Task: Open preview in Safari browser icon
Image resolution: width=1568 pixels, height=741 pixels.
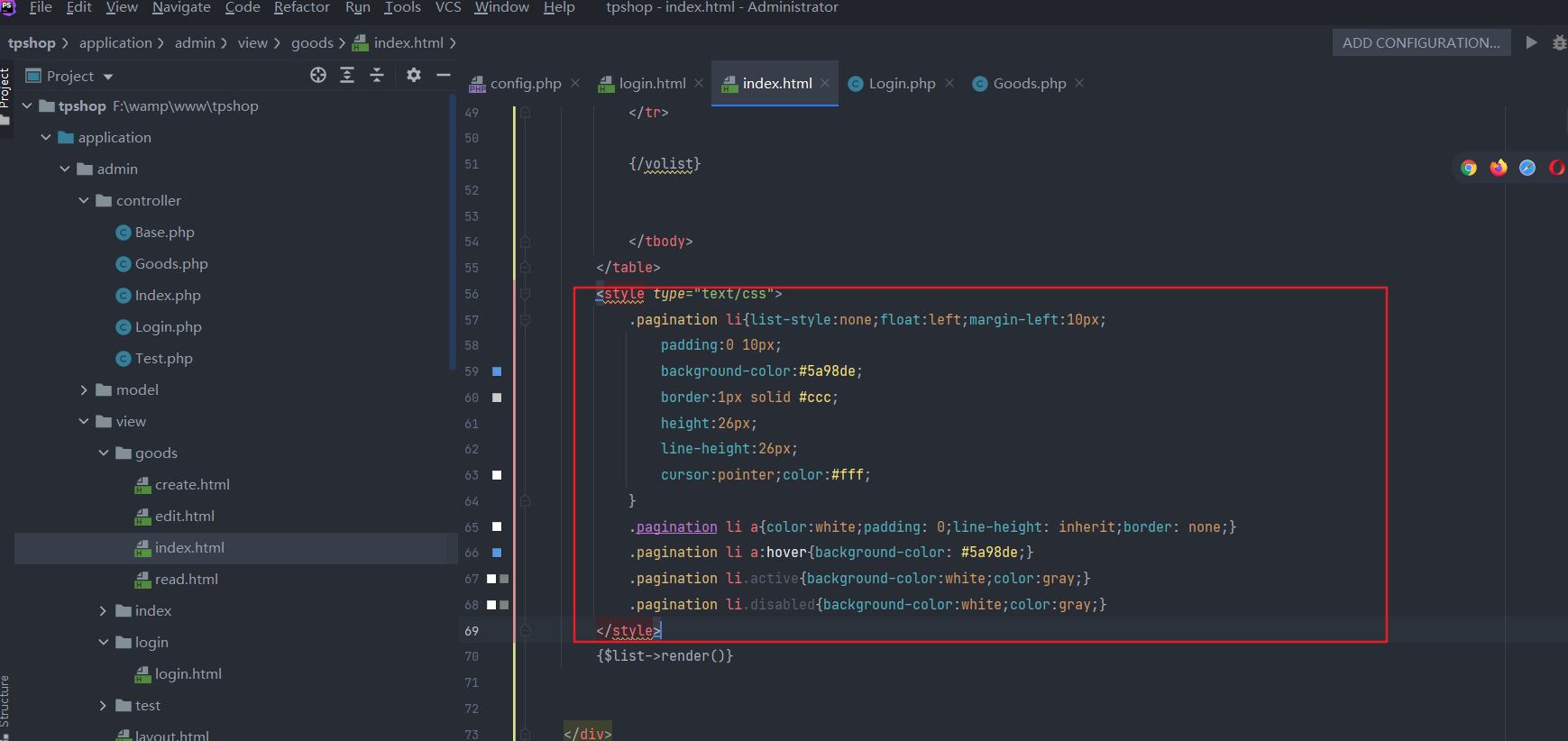Action: click(1527, 168)
